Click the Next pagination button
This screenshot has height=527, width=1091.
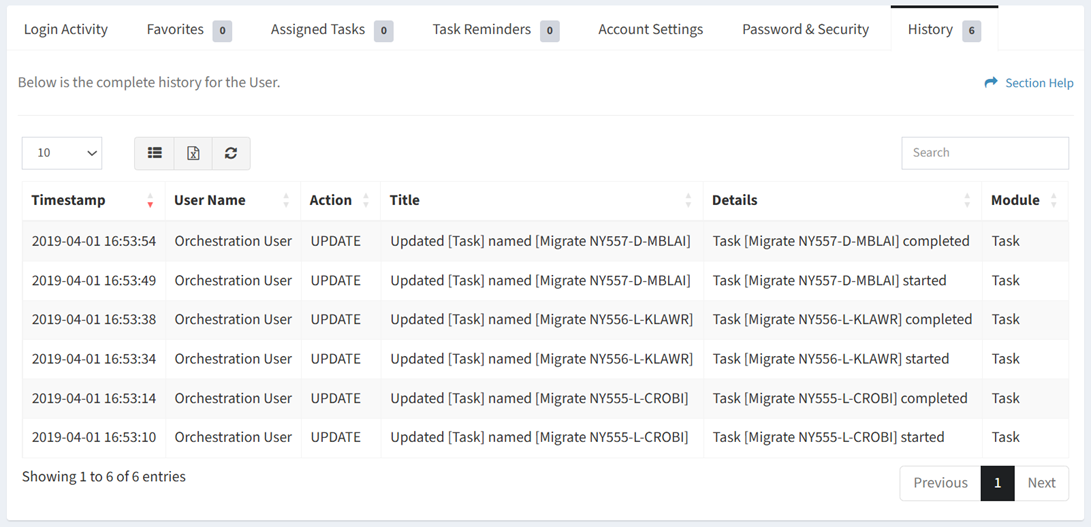click(x=1042, y=483)
